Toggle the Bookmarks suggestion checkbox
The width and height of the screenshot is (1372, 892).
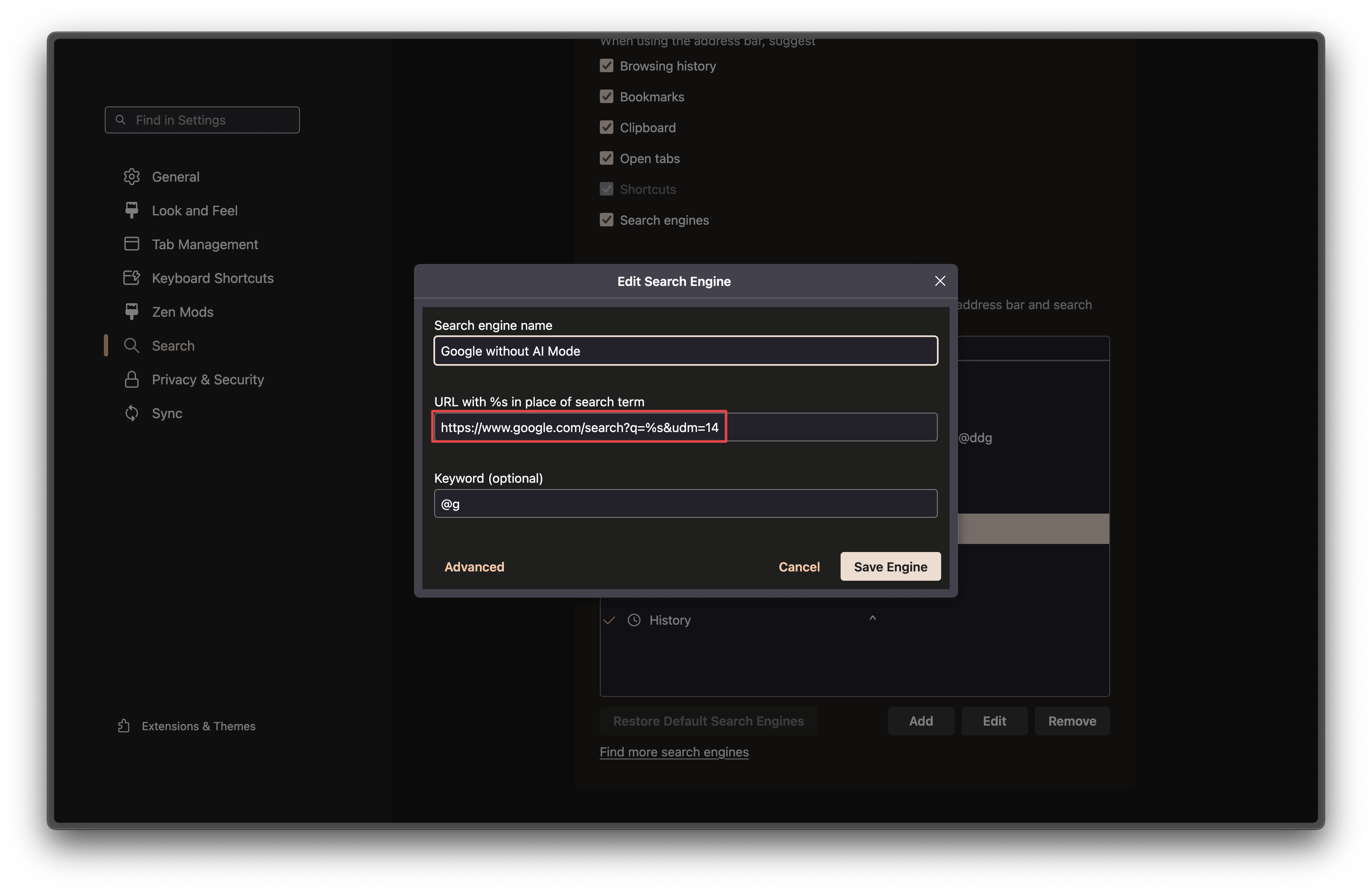coord(607,97)
